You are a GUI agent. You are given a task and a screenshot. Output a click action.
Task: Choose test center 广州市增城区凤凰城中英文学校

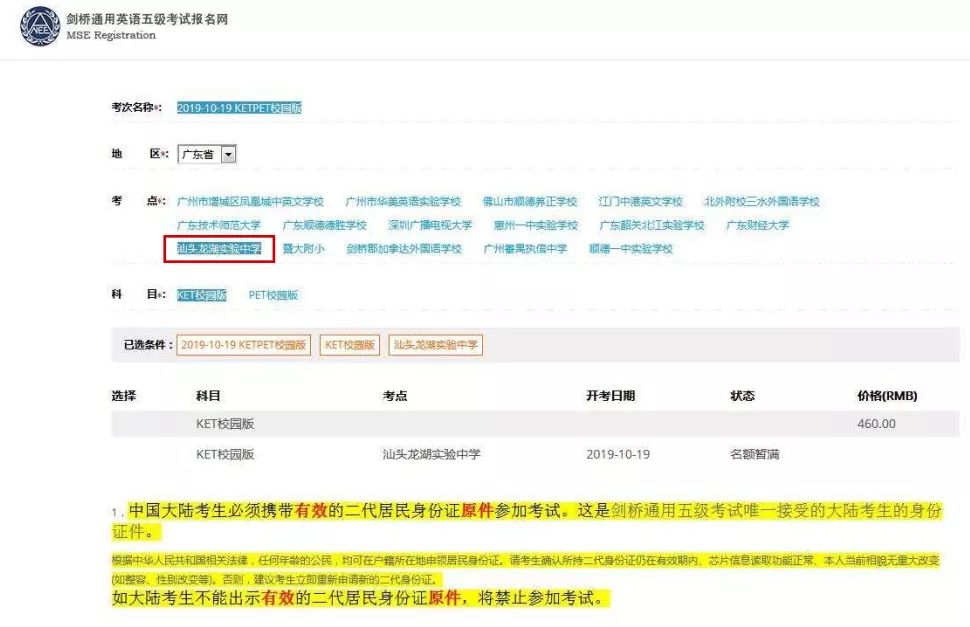[250, 202]
